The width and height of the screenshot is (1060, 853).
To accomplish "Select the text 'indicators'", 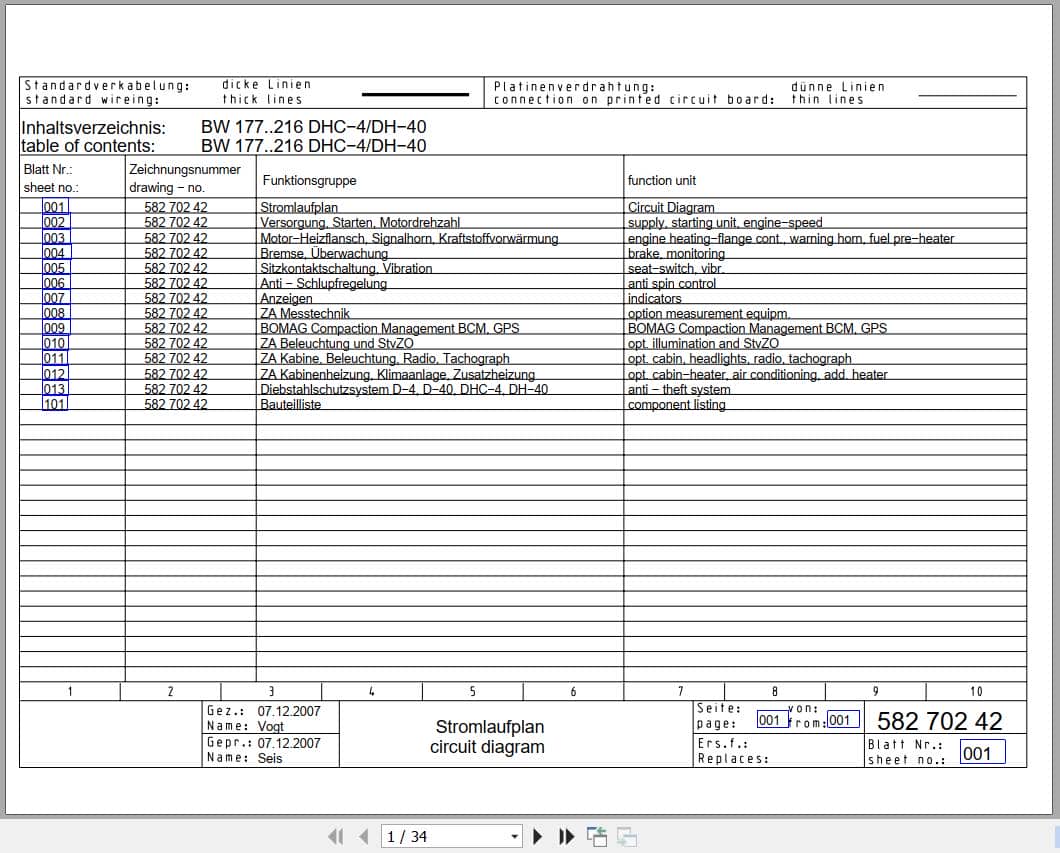I will pos(654,298).
